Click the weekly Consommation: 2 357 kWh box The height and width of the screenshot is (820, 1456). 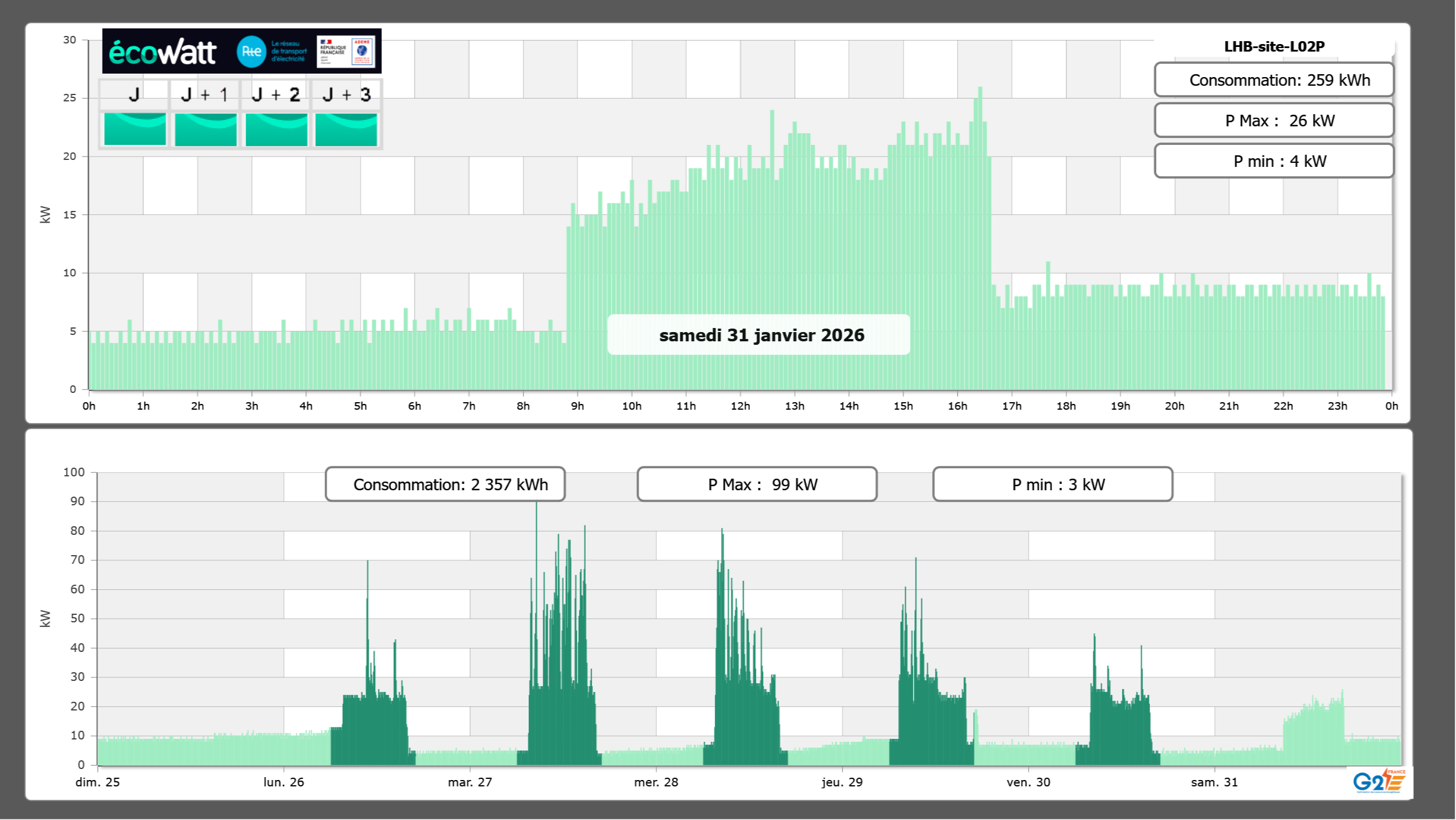pyautogui.click(x=445, y=484)
